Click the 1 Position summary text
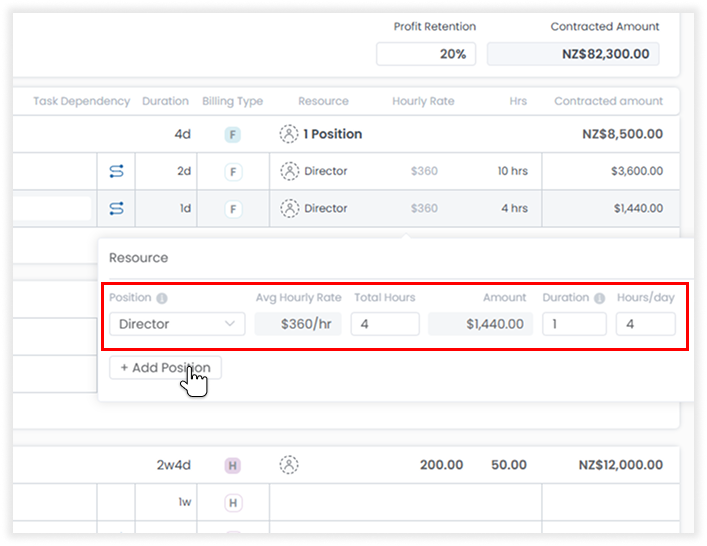 point(333,134)
